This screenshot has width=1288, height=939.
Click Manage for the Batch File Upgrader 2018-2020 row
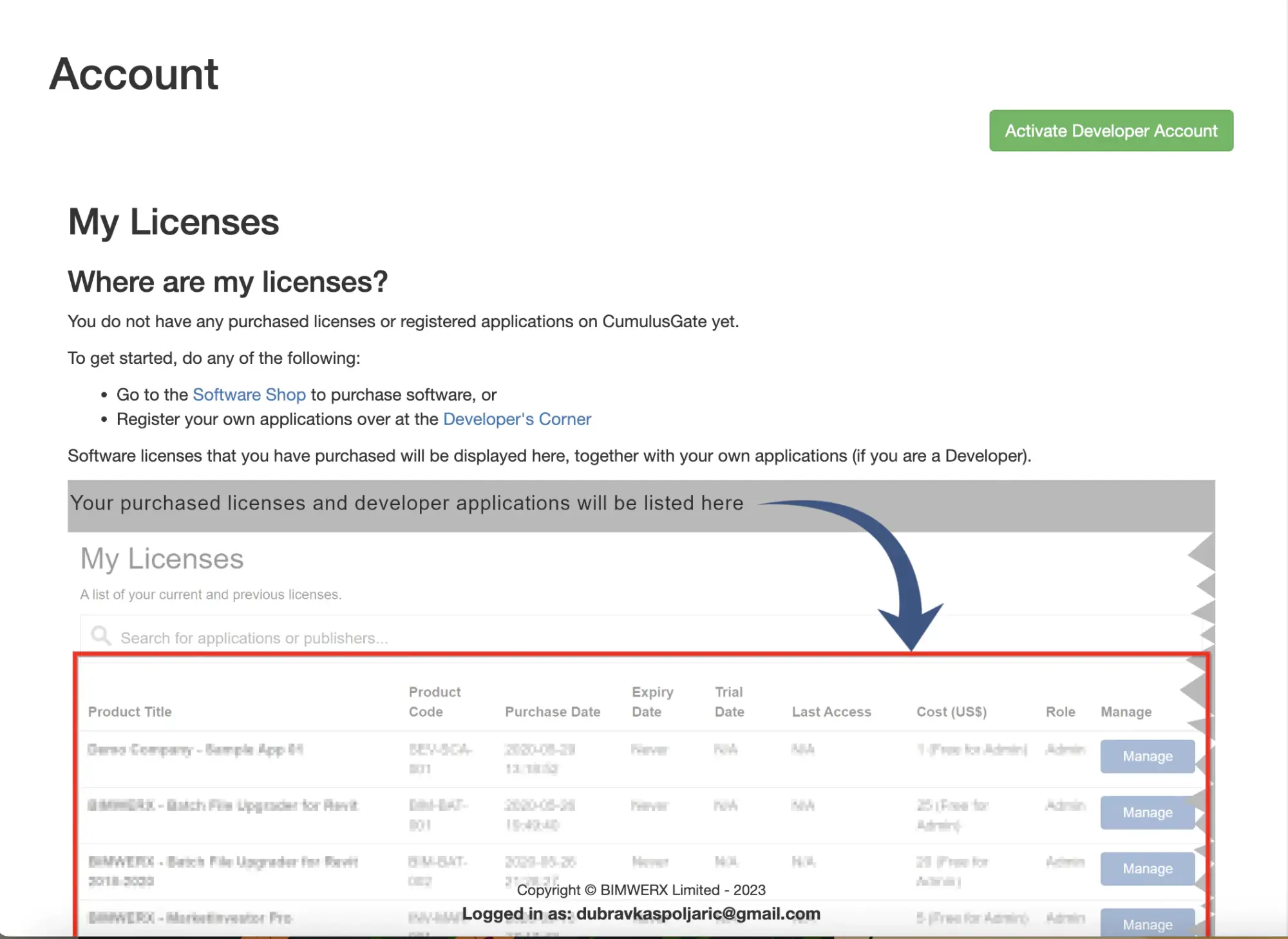(1148, 868)
